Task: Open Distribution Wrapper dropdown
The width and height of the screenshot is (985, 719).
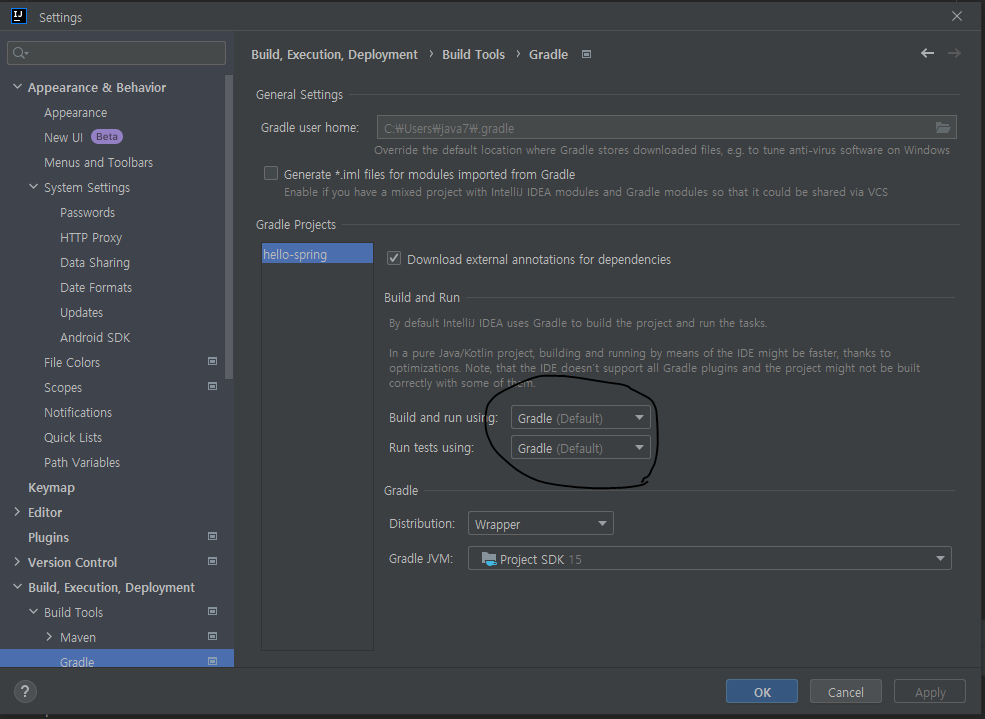Action: [x=540, y=524]
